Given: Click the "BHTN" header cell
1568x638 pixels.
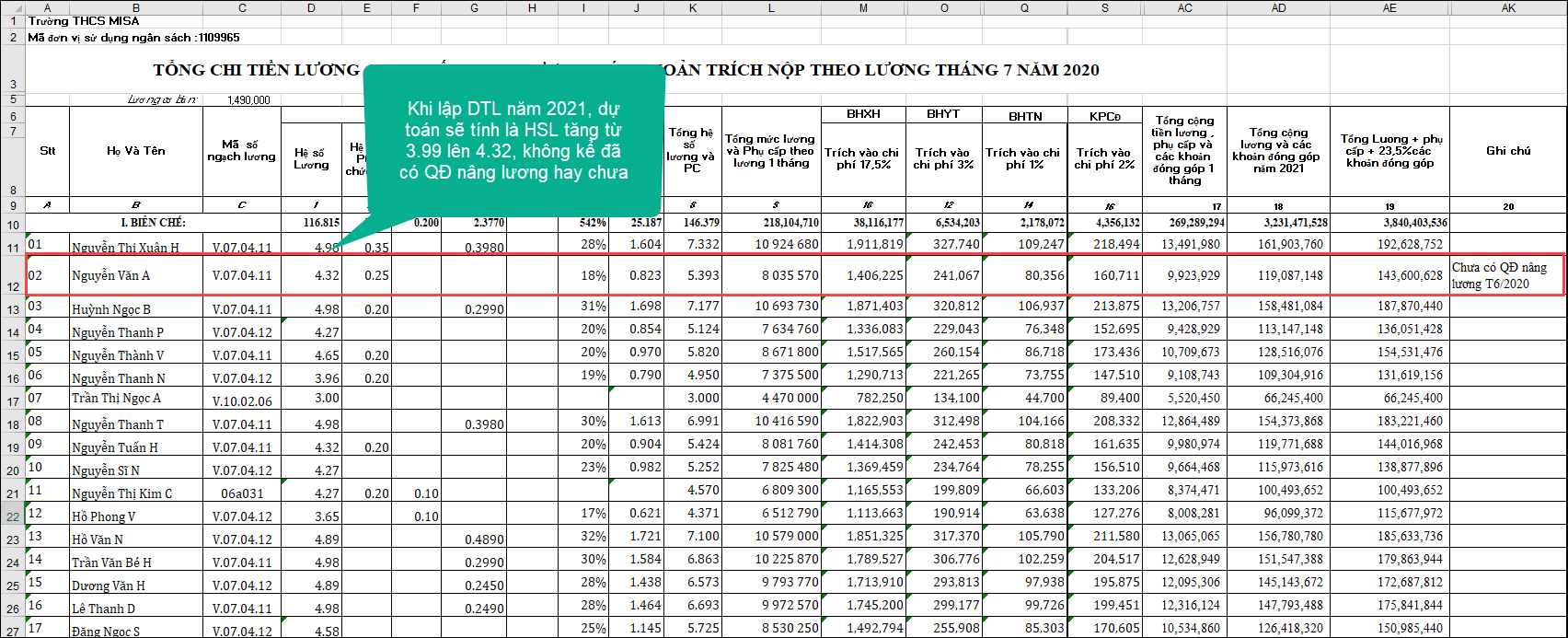Looking at the screenshot, I should [x=1025, y=116].
